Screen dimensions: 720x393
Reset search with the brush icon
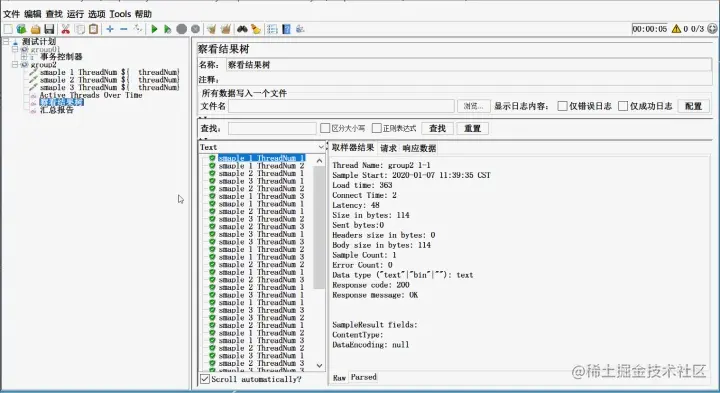click(x=256, y=29)
